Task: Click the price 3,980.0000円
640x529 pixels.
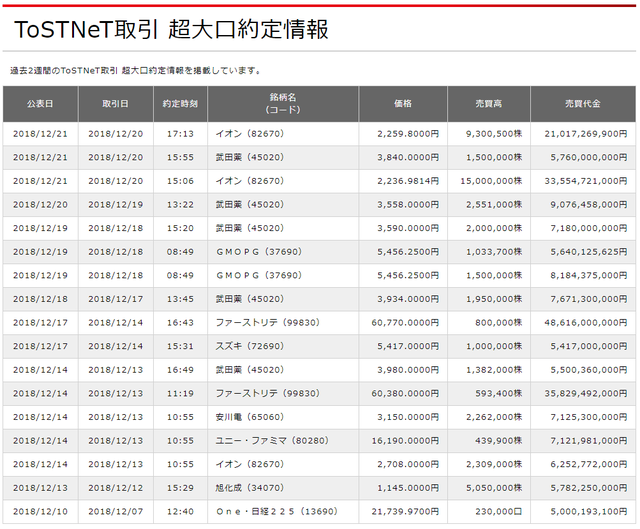Action: [408, 370]
